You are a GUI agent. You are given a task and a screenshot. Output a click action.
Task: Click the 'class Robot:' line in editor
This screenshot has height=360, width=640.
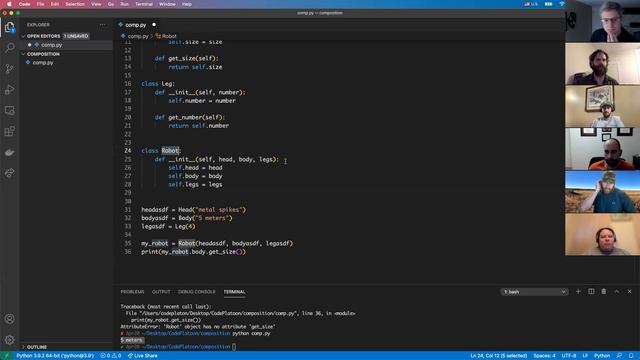pyautogui.click(x=161, y=151)
